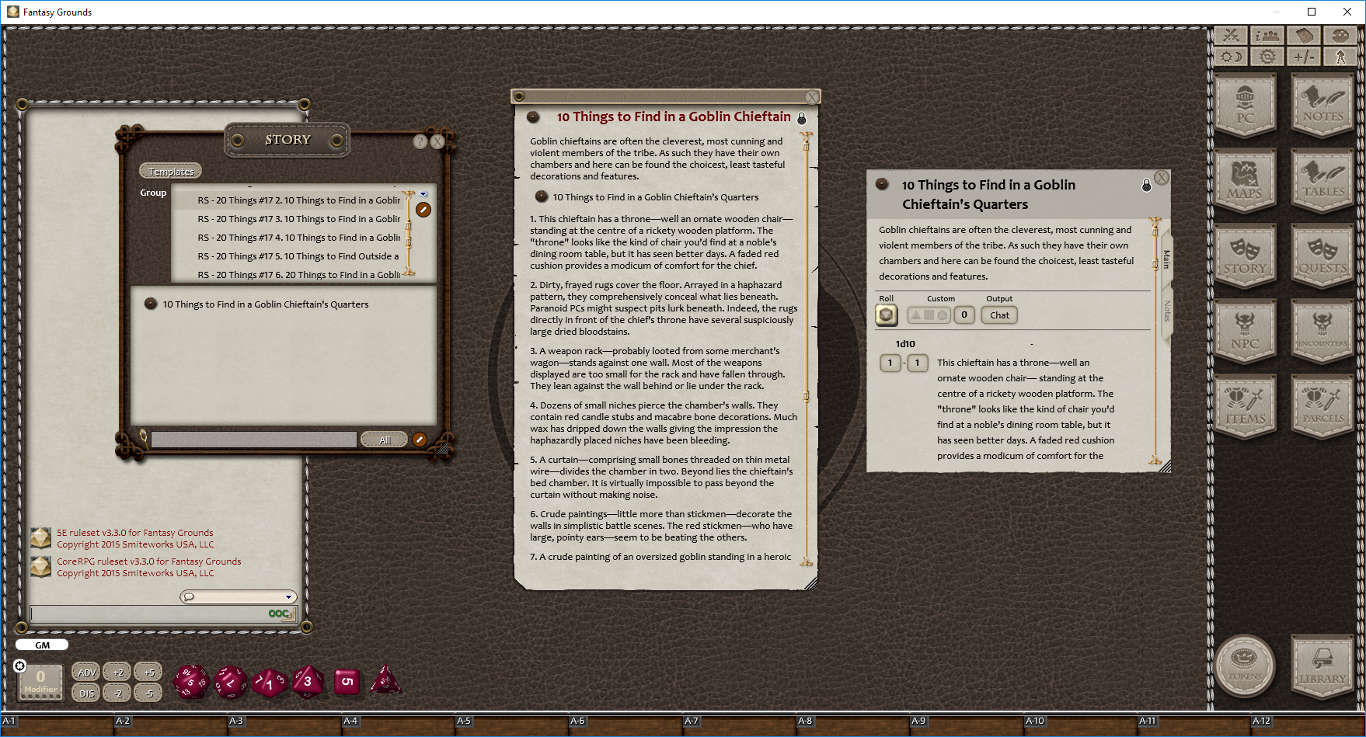The image size is (1366, 737).
Task: Toggle the padlock on the 10 Things story window
Action: point(800,116)
